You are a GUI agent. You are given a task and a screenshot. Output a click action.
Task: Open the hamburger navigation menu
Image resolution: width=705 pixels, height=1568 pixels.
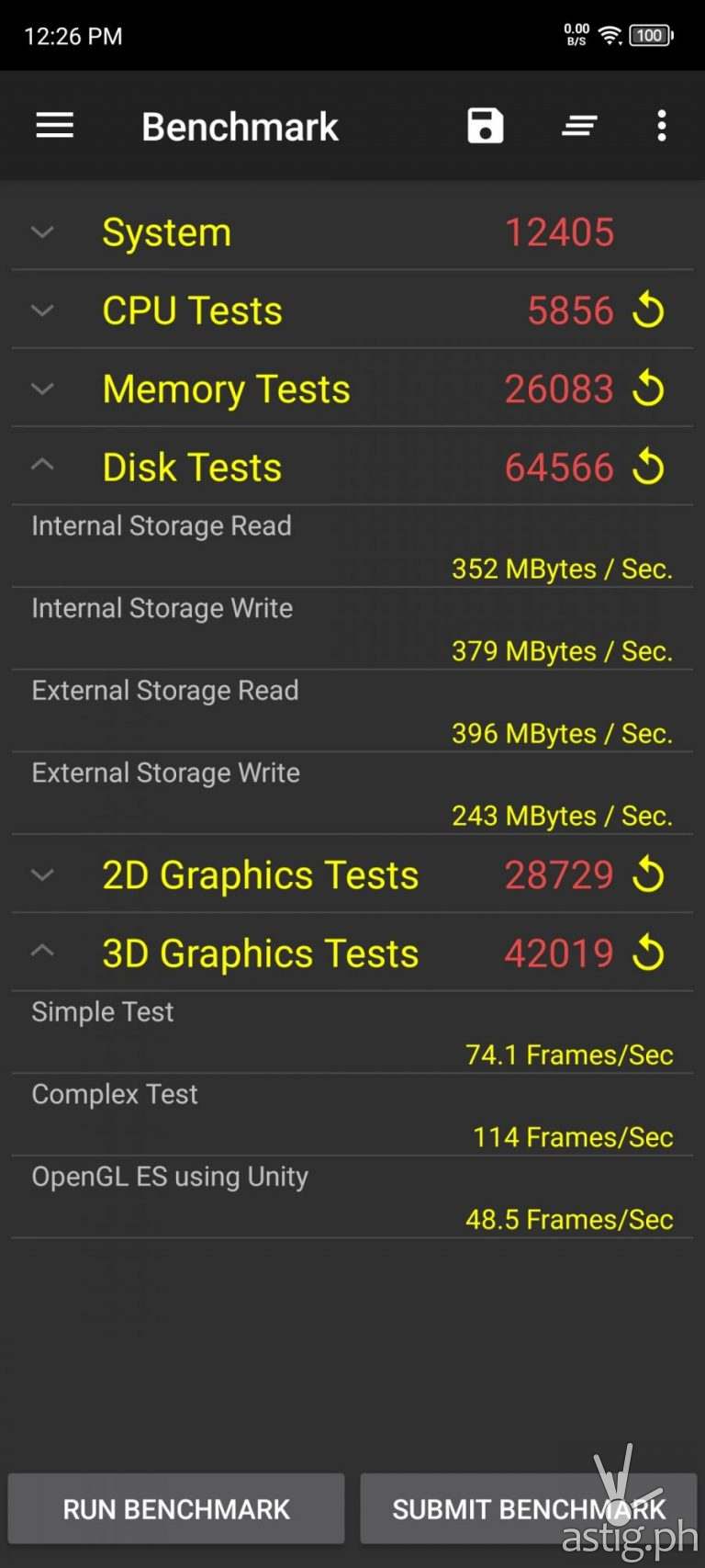click(54, 126)
